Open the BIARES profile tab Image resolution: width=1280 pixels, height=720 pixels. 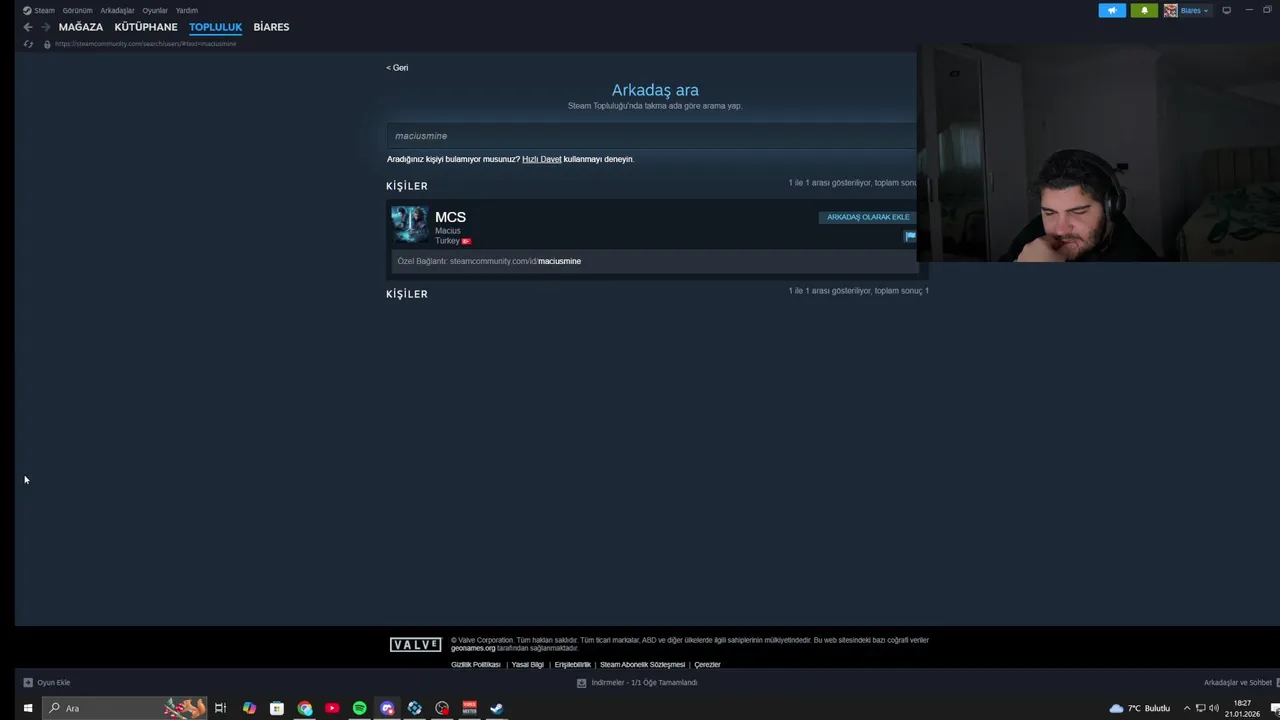(x=271, y=27)
